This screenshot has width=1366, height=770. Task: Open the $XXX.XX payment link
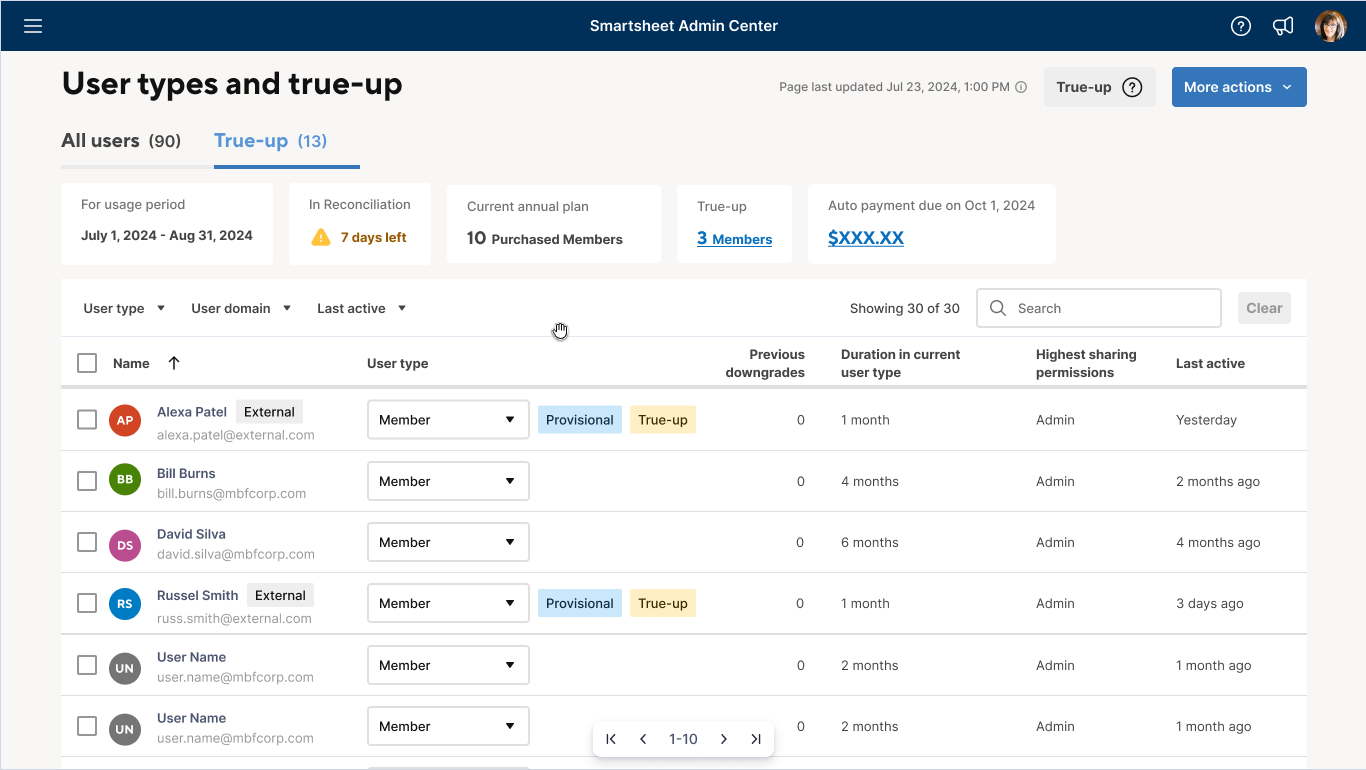coord(866,238)
